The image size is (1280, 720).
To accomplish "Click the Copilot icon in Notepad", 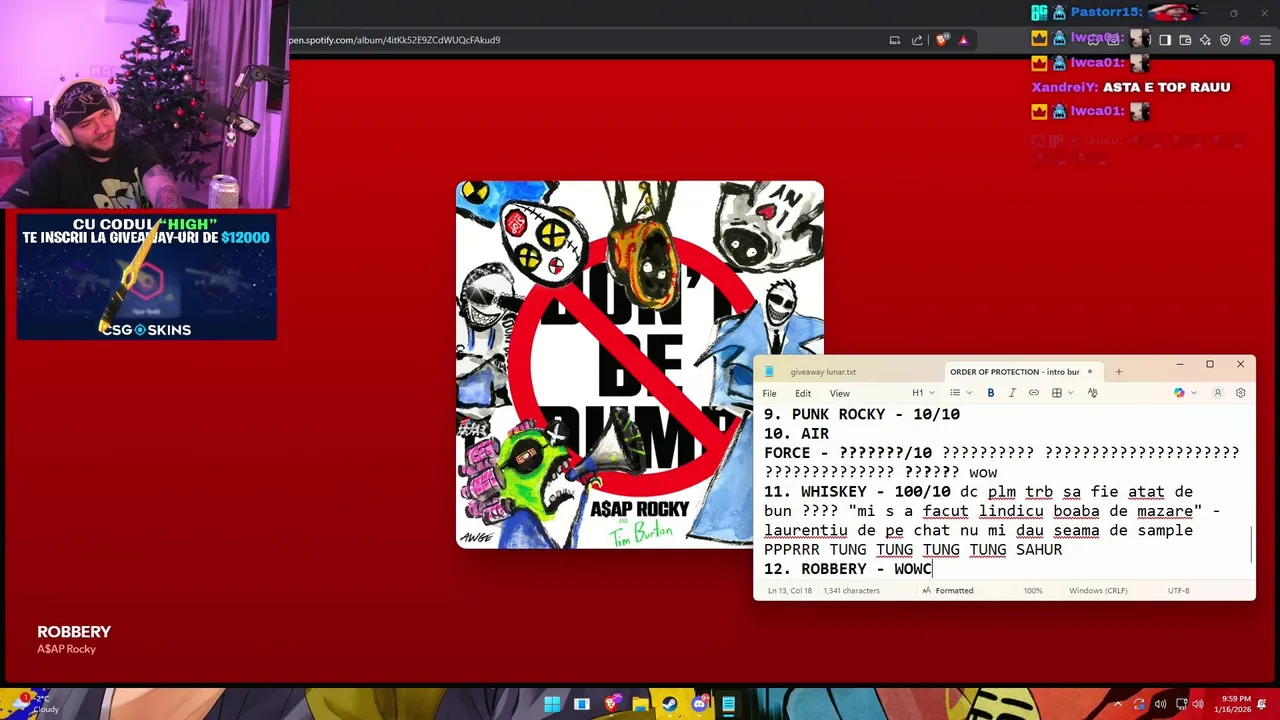I will (1180, 393).
